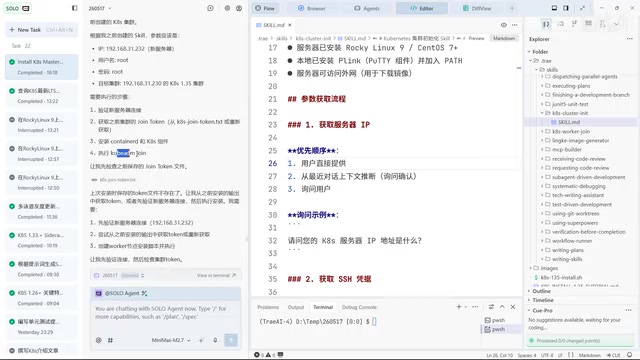Open the settings gear icon
Image resolution: width=640 pixels, height=360 pixels.
point(227,8)
